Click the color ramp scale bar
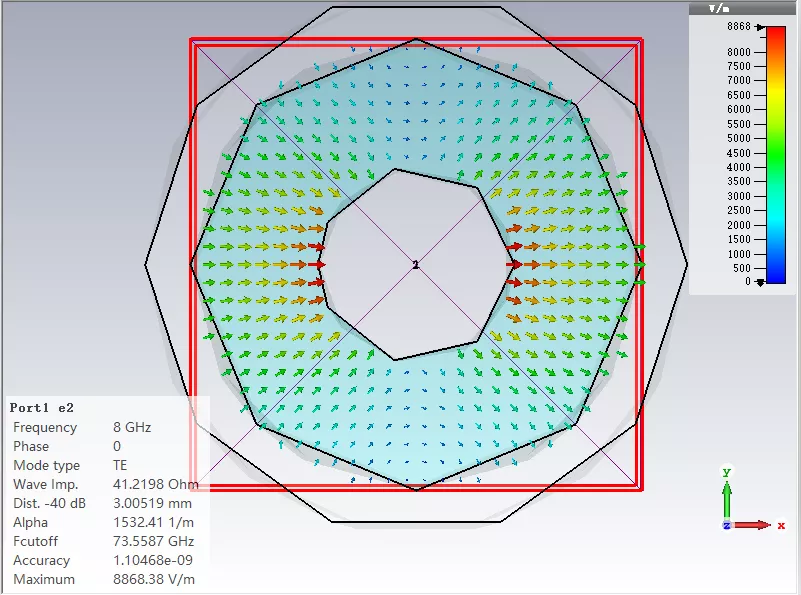Screen dimensions: 801x595 (775, 154)
